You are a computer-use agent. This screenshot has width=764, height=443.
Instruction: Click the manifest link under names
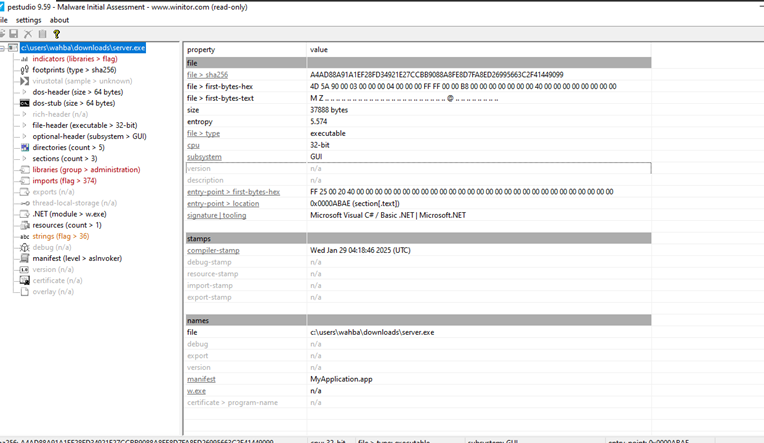pyautogui.click(x=201, y=379)
